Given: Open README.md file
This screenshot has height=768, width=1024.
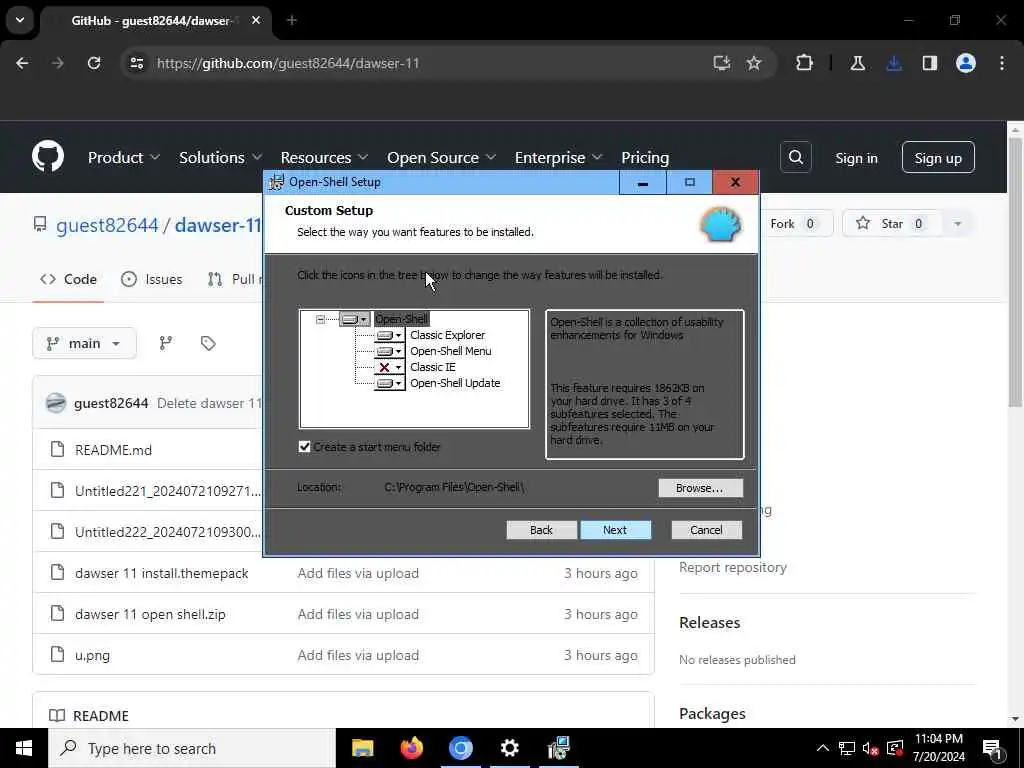Looking at the screenshot, I should click(113, 450).
